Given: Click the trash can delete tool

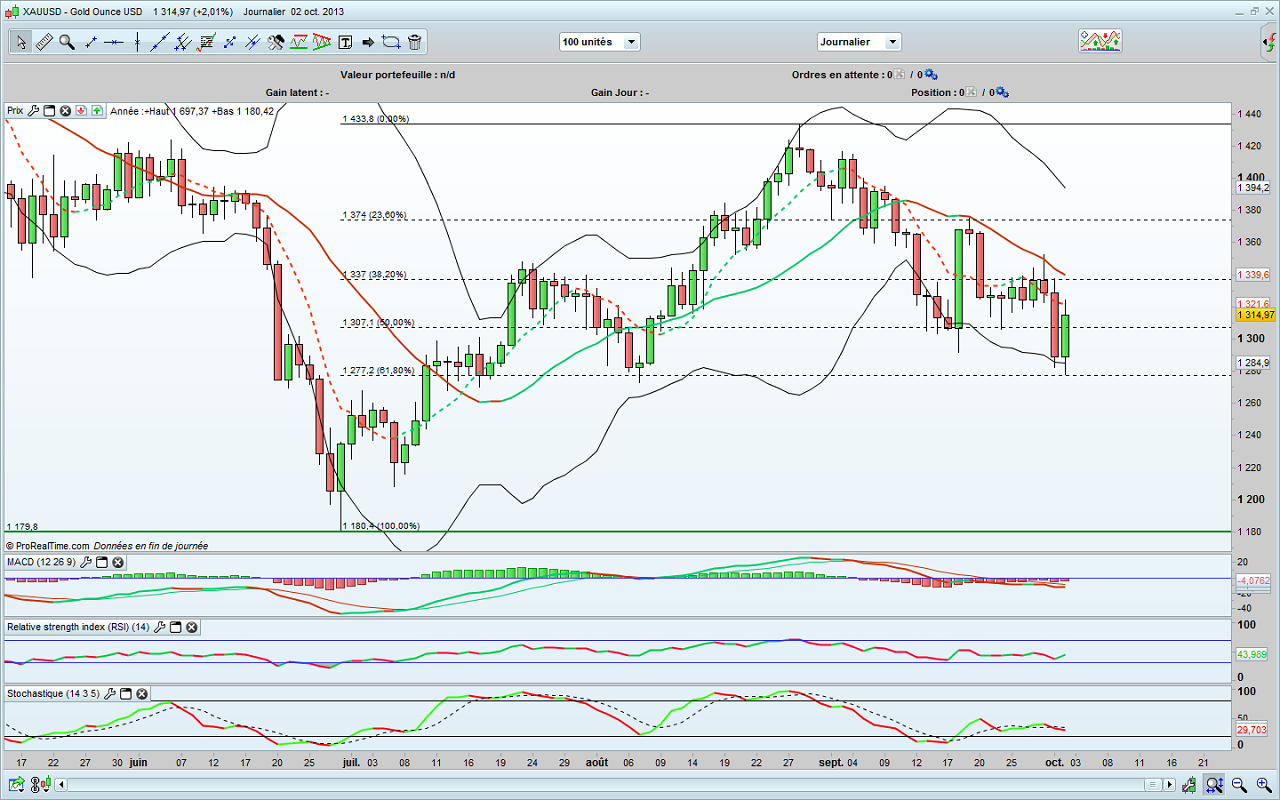Looking at the screenshot, I should pyautogui.click(x=414, y=42).
